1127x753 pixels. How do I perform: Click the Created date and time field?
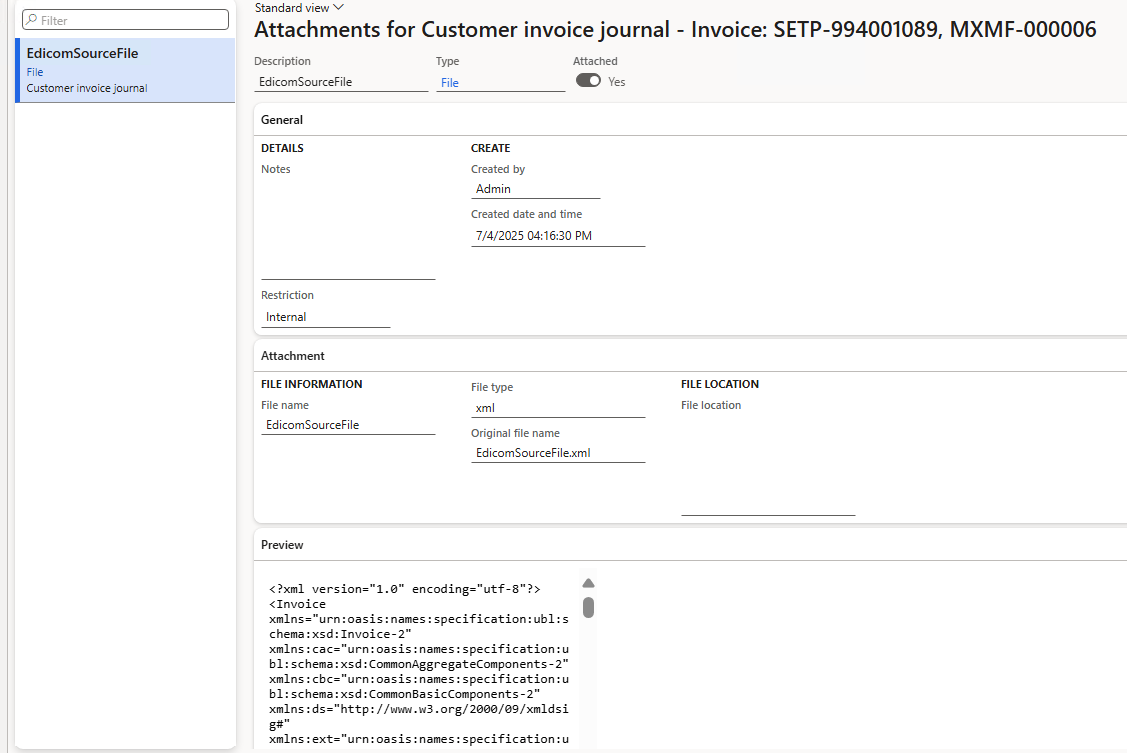pos(558,236)
